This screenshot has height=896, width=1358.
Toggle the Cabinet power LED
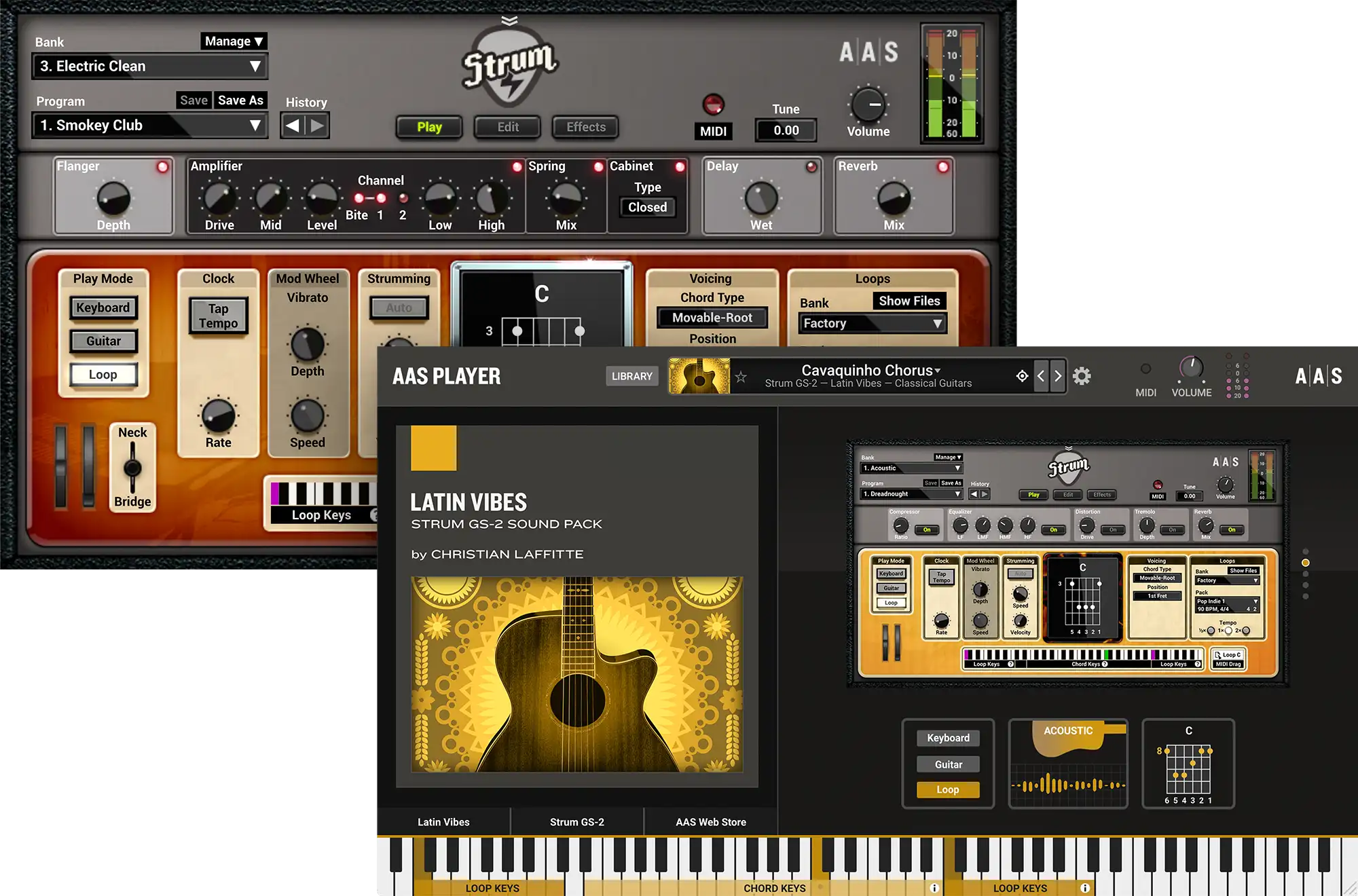pyautogui.click(x=680, y=167)
